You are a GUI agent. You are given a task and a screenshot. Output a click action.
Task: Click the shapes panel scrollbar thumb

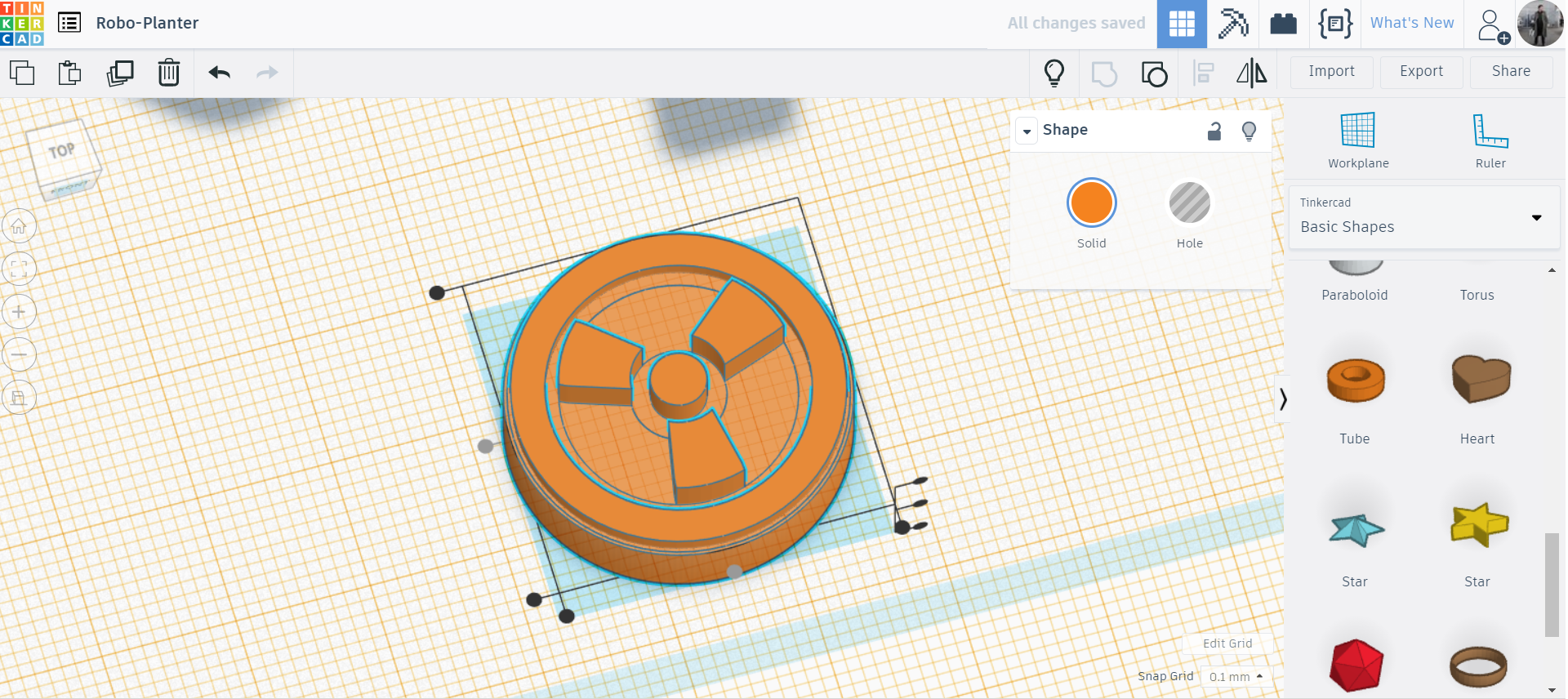(1552, 585)
